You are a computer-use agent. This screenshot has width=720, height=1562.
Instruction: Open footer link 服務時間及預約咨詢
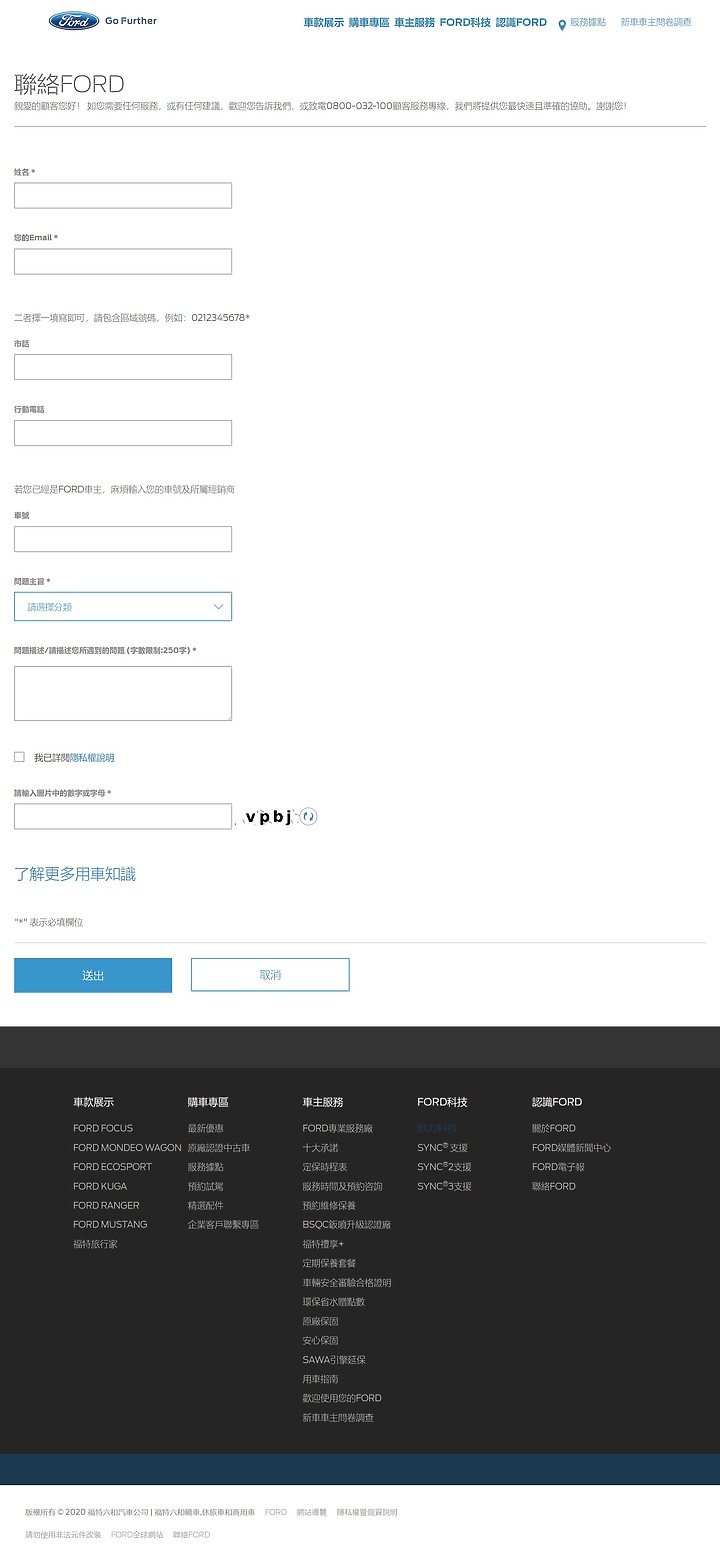tap(343, 1186)
